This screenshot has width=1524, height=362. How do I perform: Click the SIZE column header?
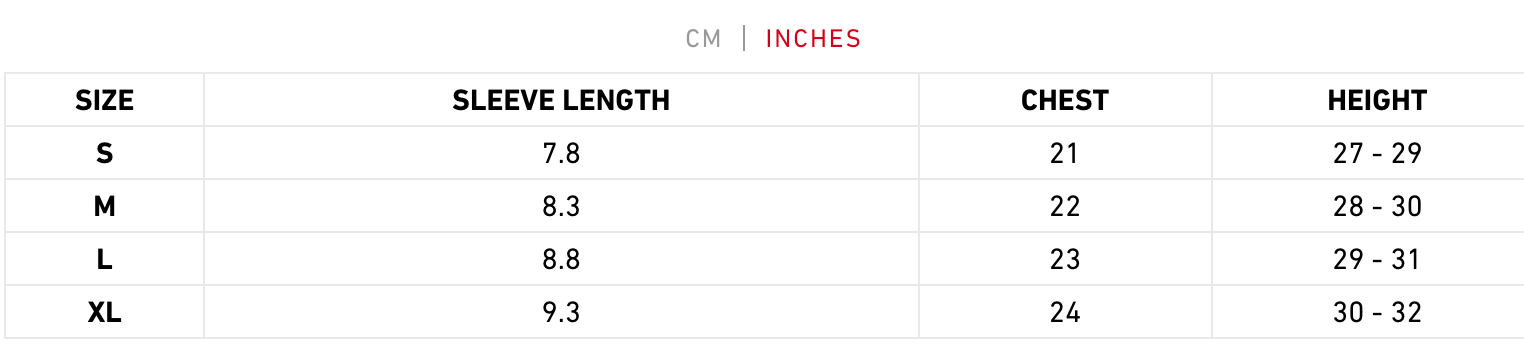pyautogui.click(x=104, y=100)
